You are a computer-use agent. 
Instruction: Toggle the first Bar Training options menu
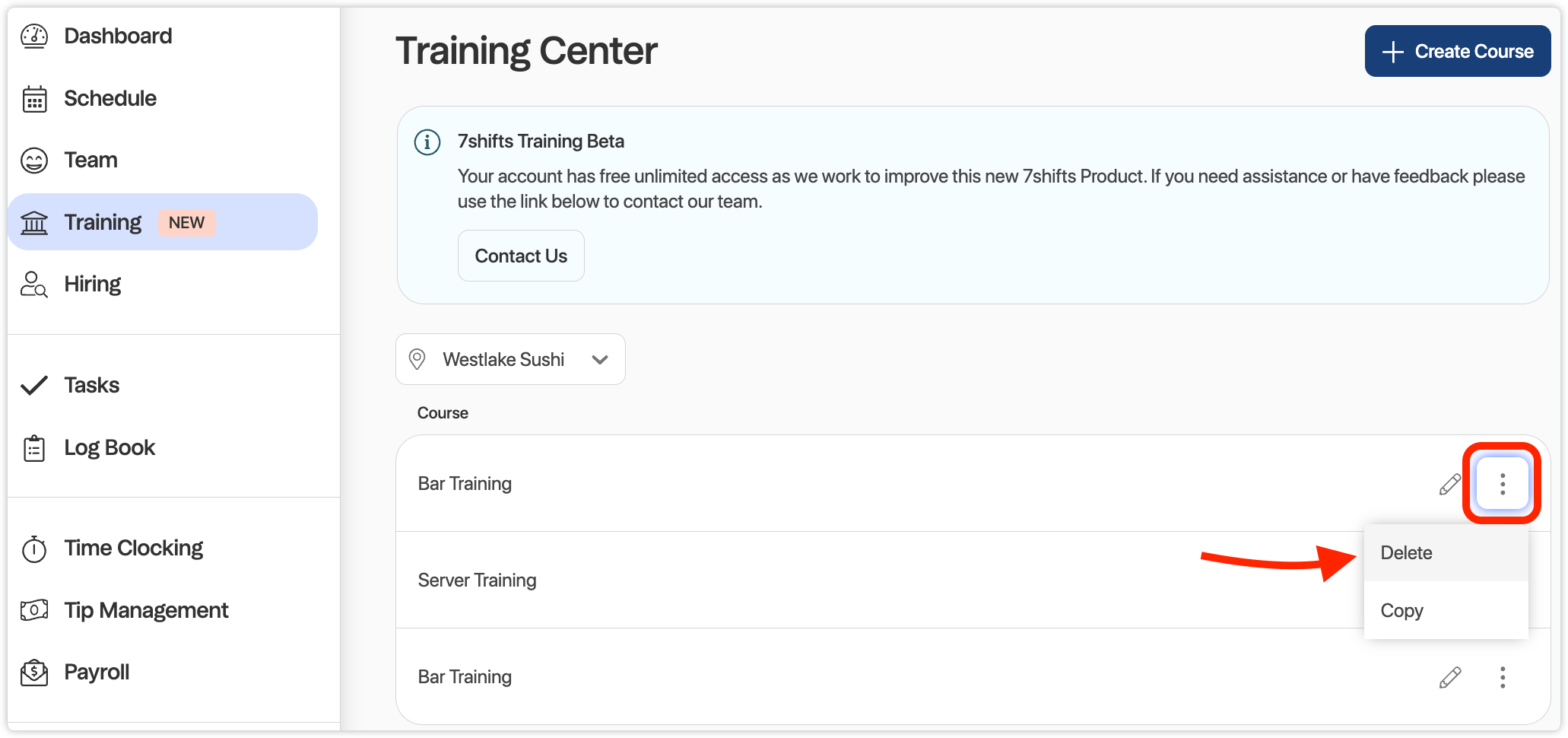[1502, 484]
